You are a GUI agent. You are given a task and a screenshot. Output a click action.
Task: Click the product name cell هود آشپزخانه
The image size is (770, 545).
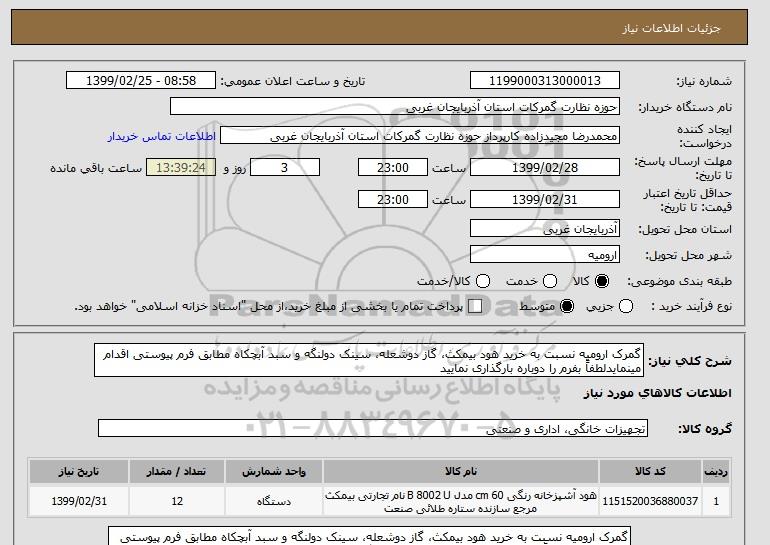coord(461,501)
